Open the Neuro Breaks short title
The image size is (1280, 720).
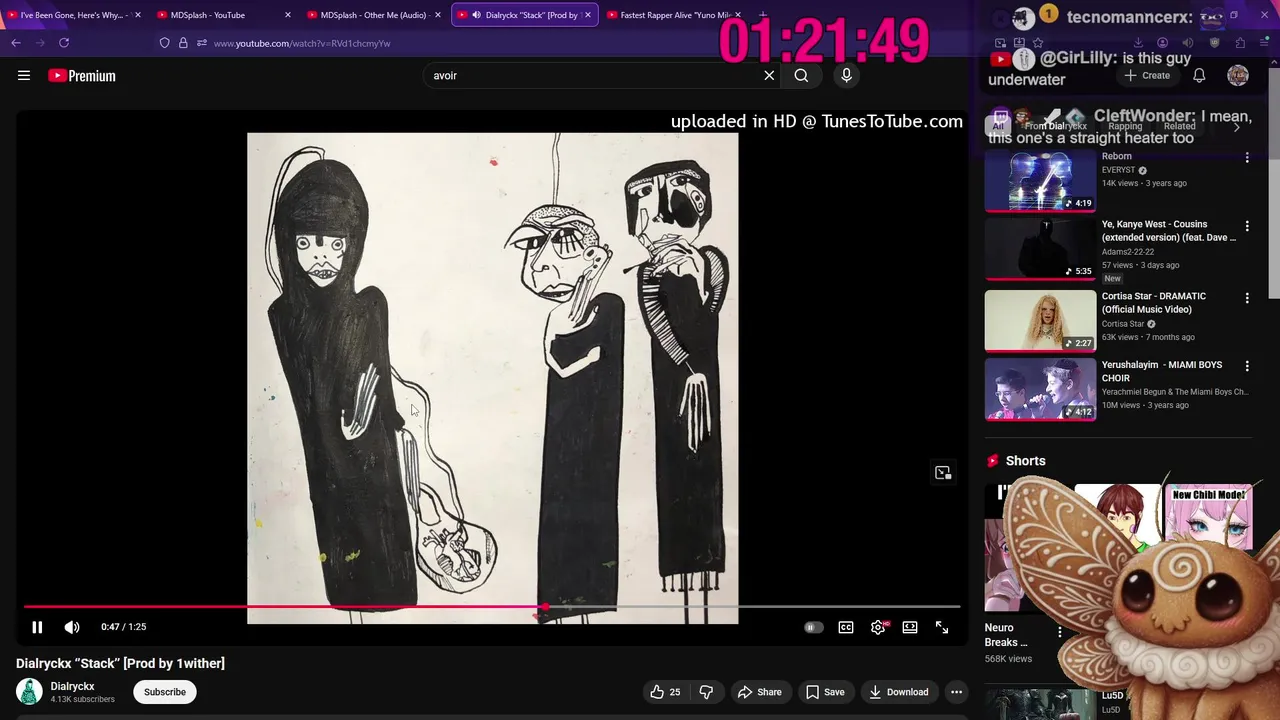[x=1006, y=635]
